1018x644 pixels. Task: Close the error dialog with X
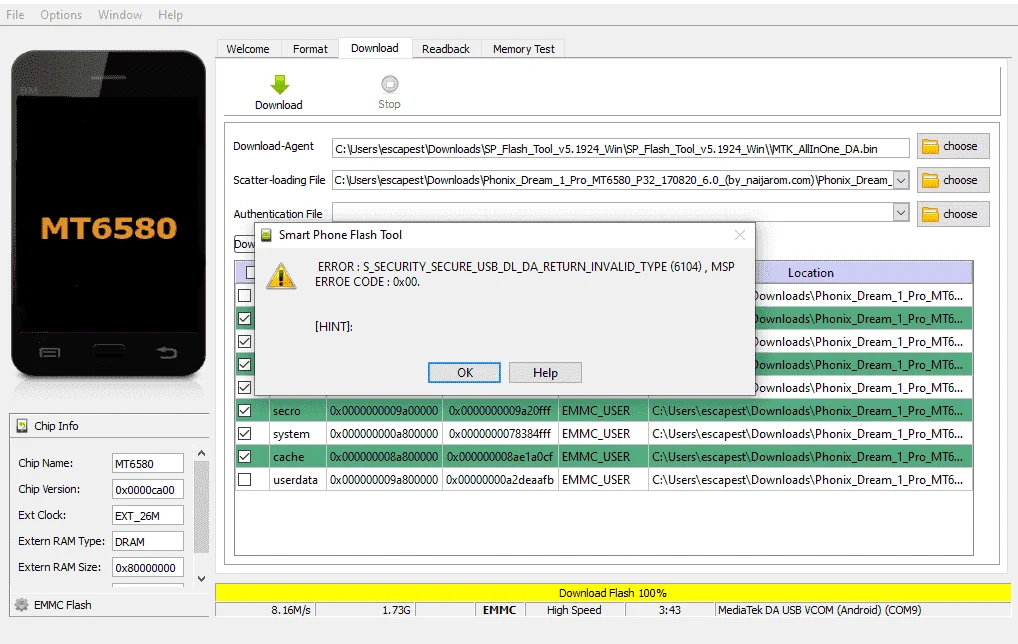[739, 235]
